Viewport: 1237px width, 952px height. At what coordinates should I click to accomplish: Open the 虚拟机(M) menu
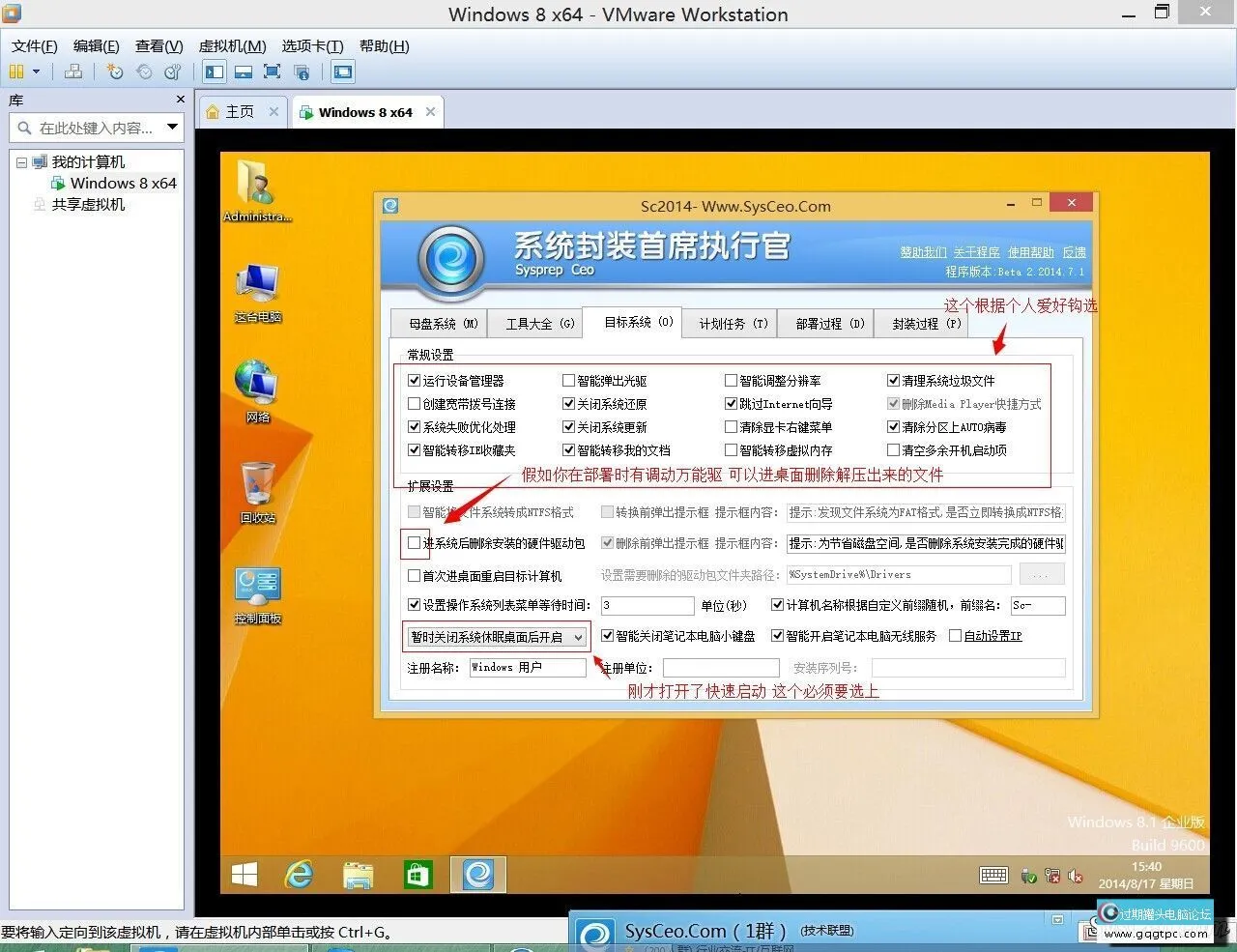[231, 45]
